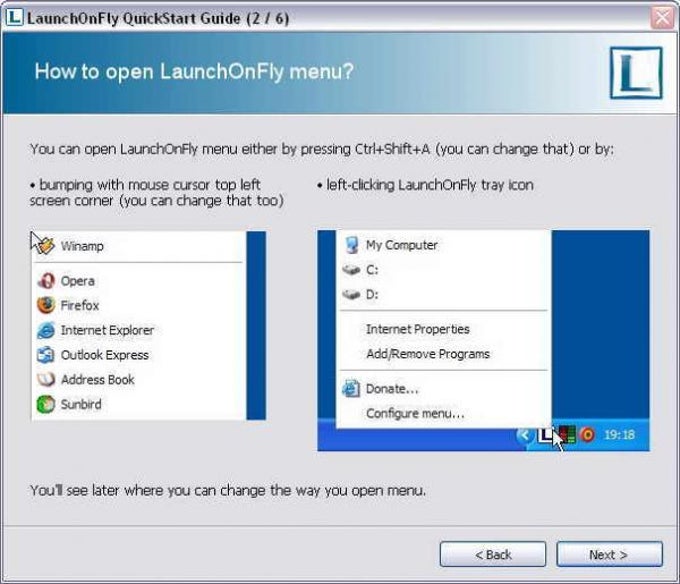The width and height of the screenshot is (680, 584).
Task: Click the round orange tray icon
Action: (587, 434)
